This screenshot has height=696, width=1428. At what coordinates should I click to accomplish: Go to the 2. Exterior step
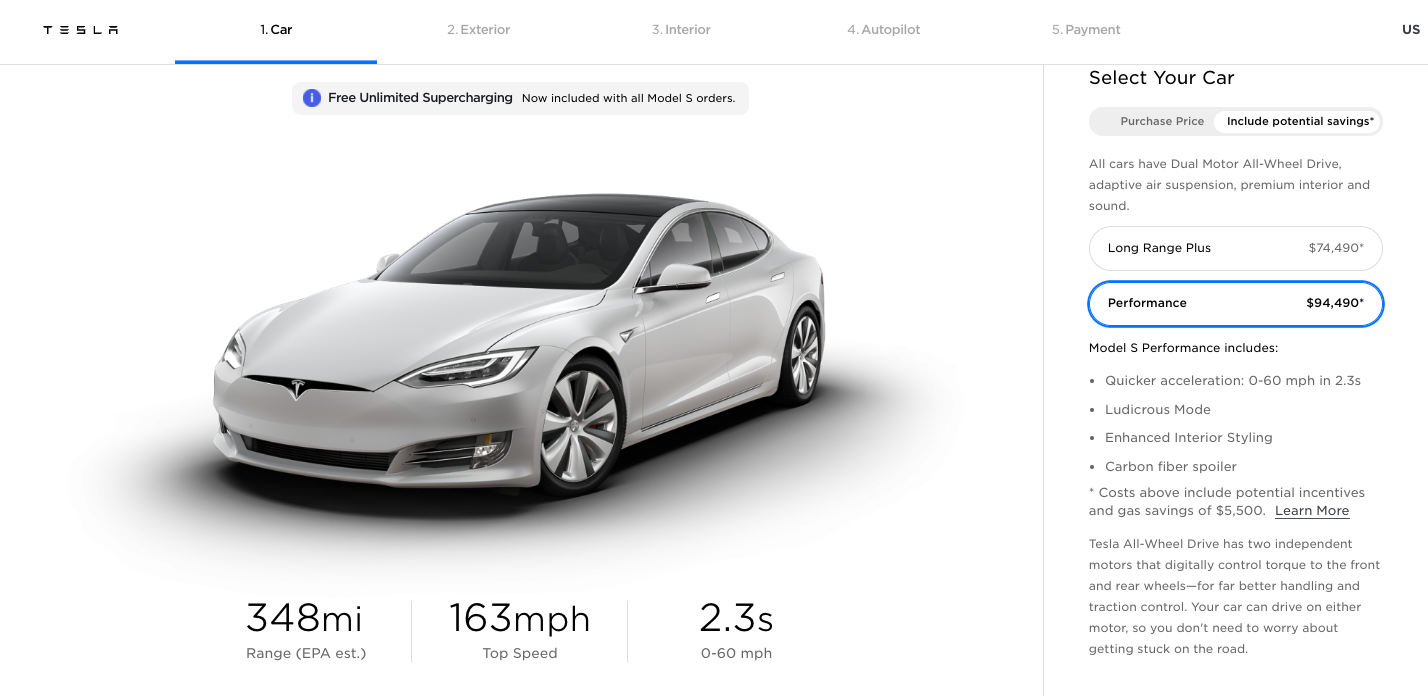(478, 30)
